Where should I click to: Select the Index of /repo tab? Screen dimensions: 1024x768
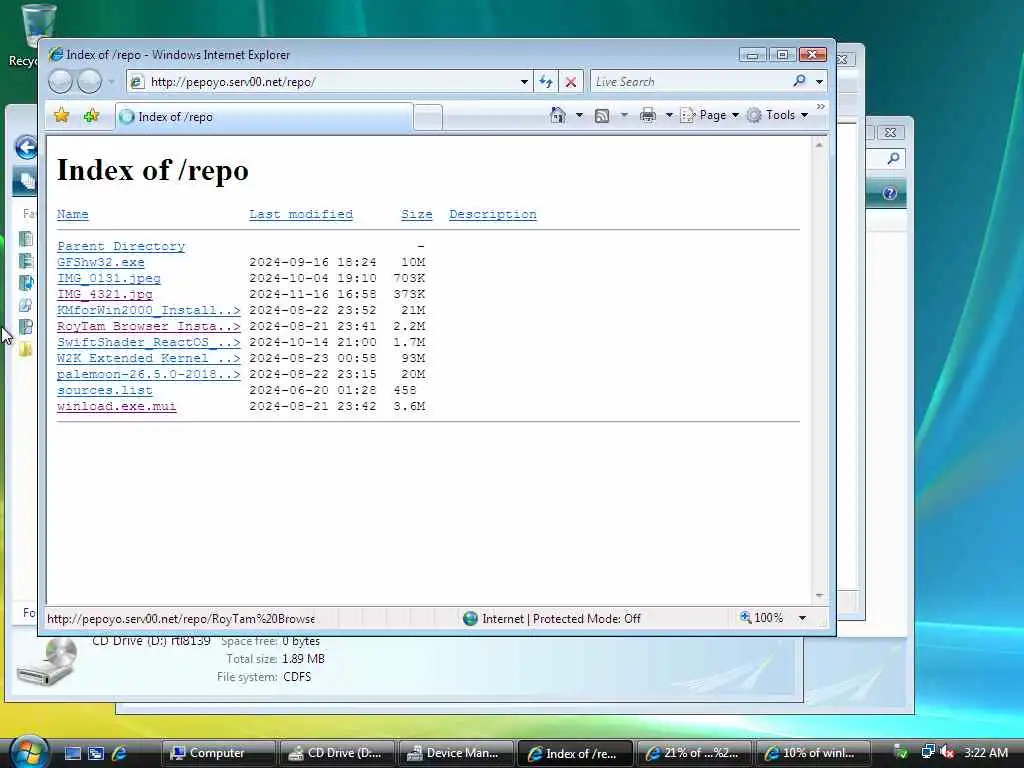[x=264, y=117]
